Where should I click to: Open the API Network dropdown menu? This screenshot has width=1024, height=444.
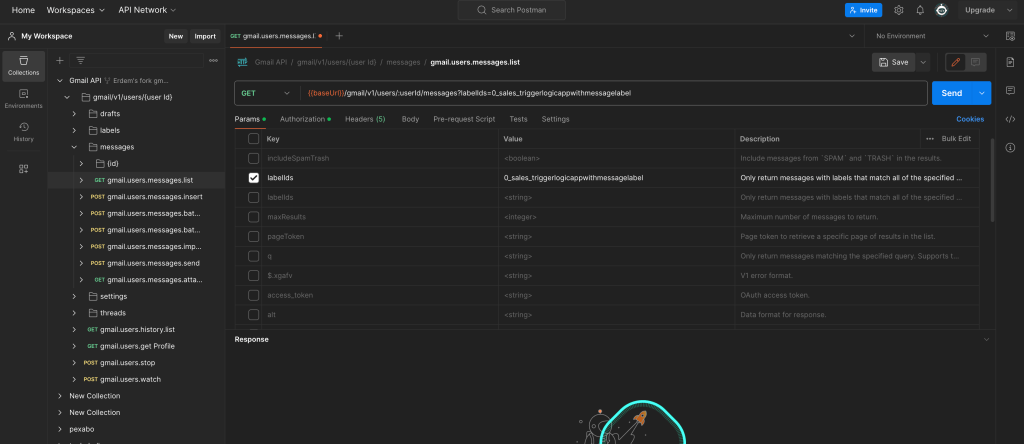tap(147, 10)
